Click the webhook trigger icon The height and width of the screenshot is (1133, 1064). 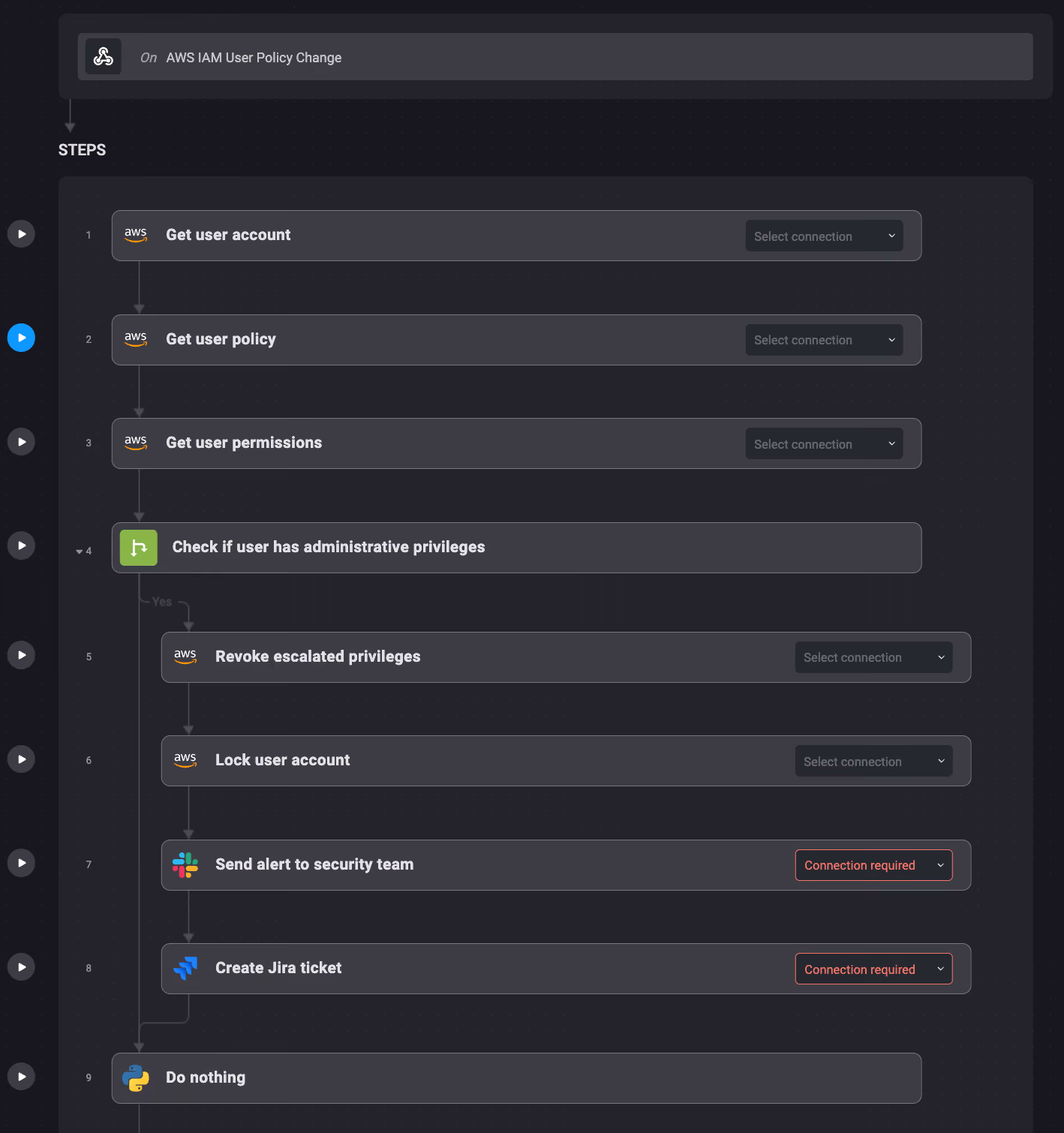point(104,57)
